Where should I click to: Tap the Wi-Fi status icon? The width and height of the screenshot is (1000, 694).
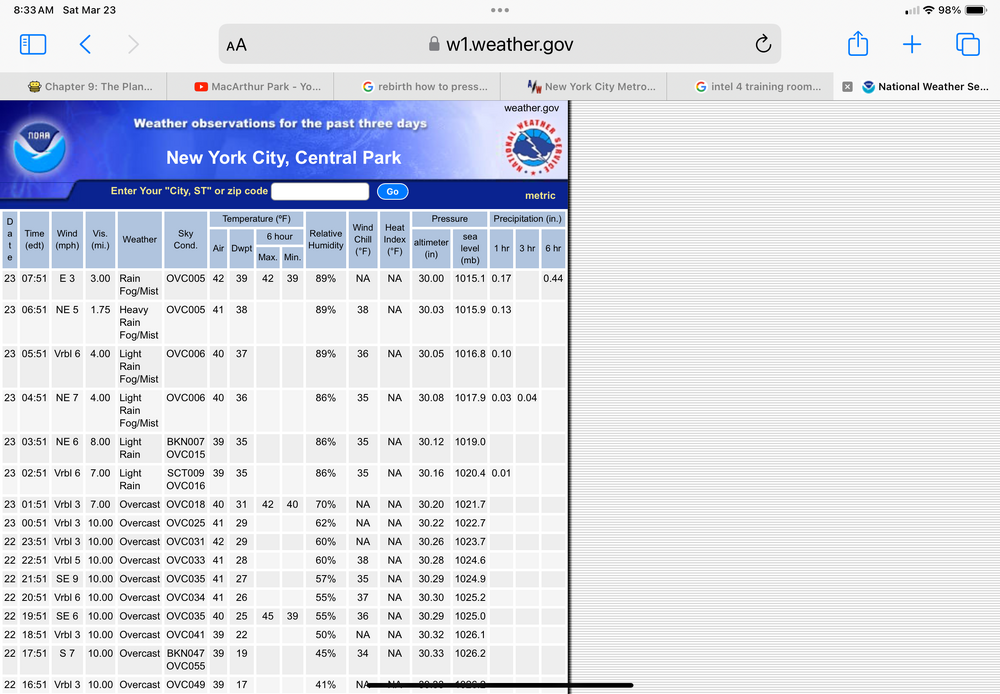pos(929,10)
